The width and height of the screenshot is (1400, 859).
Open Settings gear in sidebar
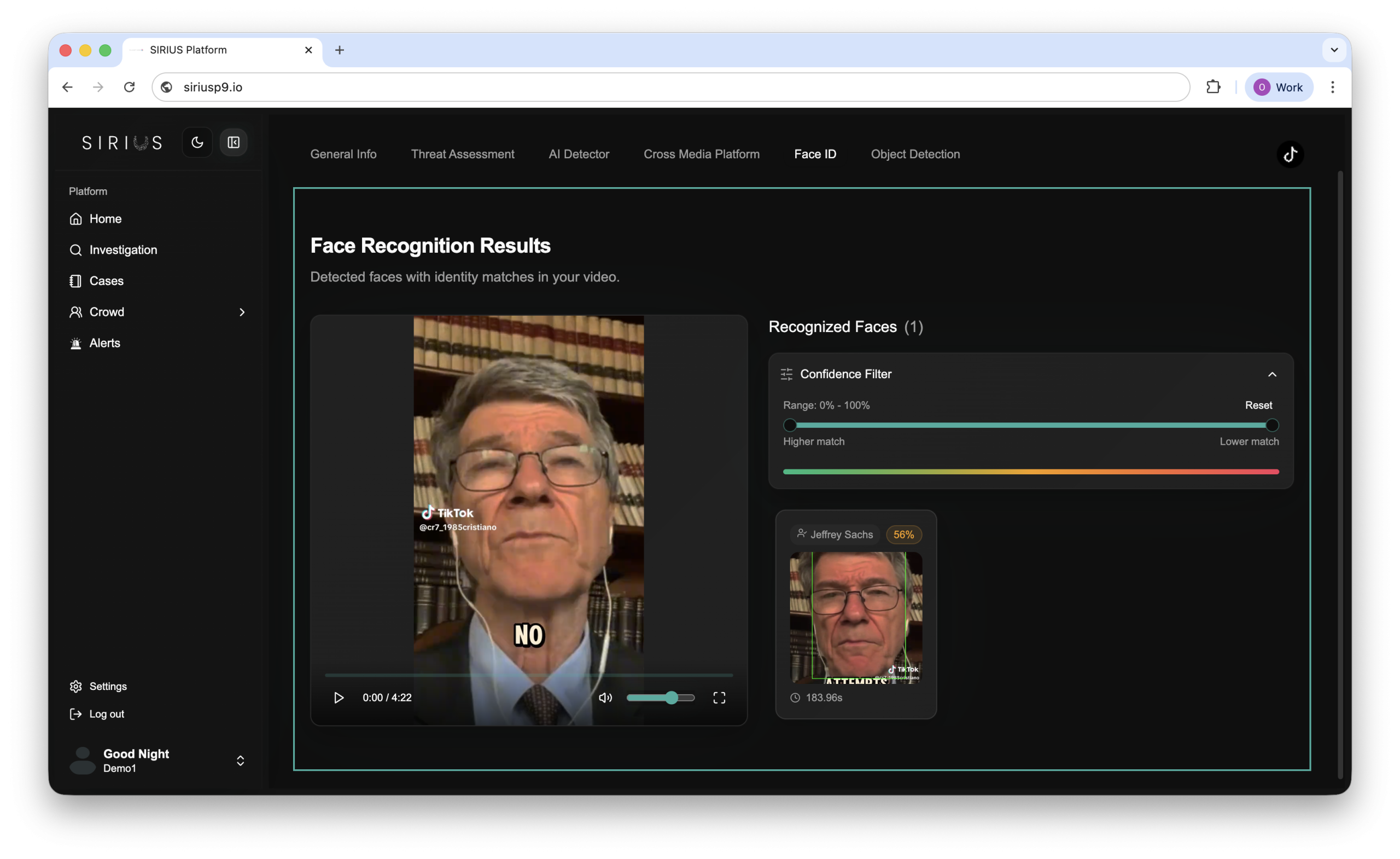tap(107, 686)
